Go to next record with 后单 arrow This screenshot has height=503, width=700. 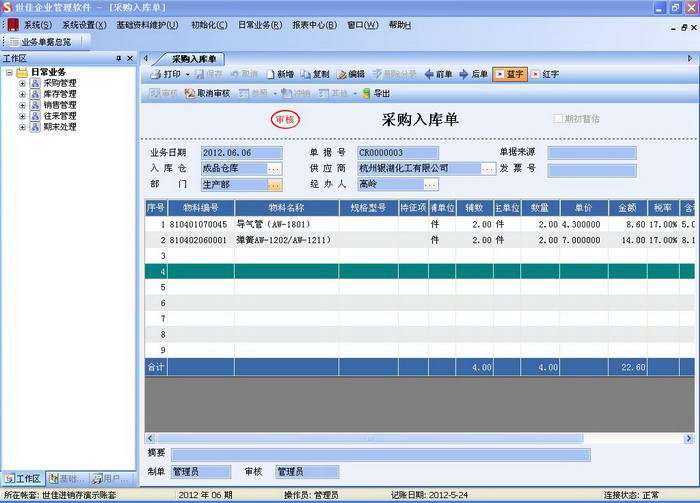click(464, 75)
